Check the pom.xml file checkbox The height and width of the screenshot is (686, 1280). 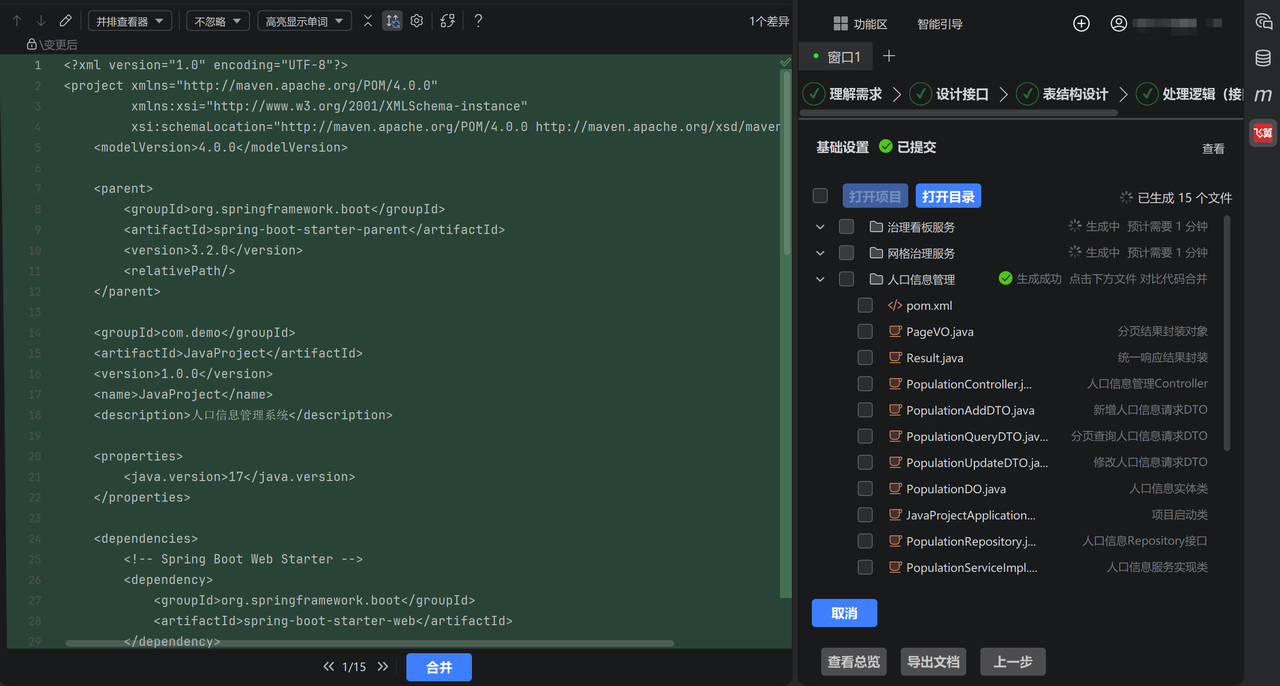click(x=866, y=305)
